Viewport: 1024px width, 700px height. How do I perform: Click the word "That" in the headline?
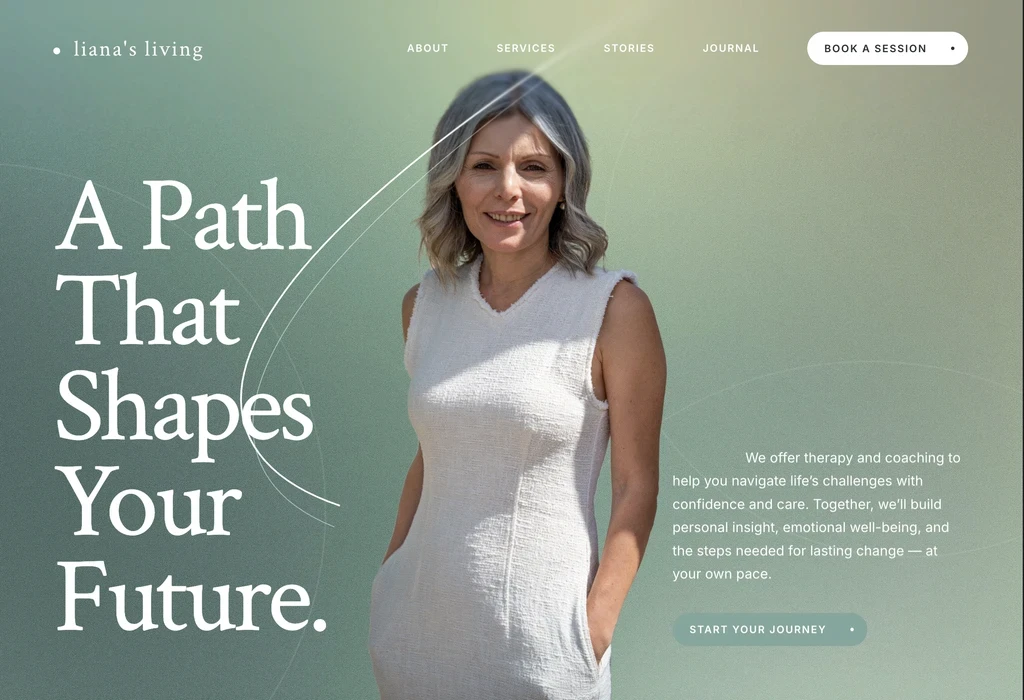click(148, 310)
